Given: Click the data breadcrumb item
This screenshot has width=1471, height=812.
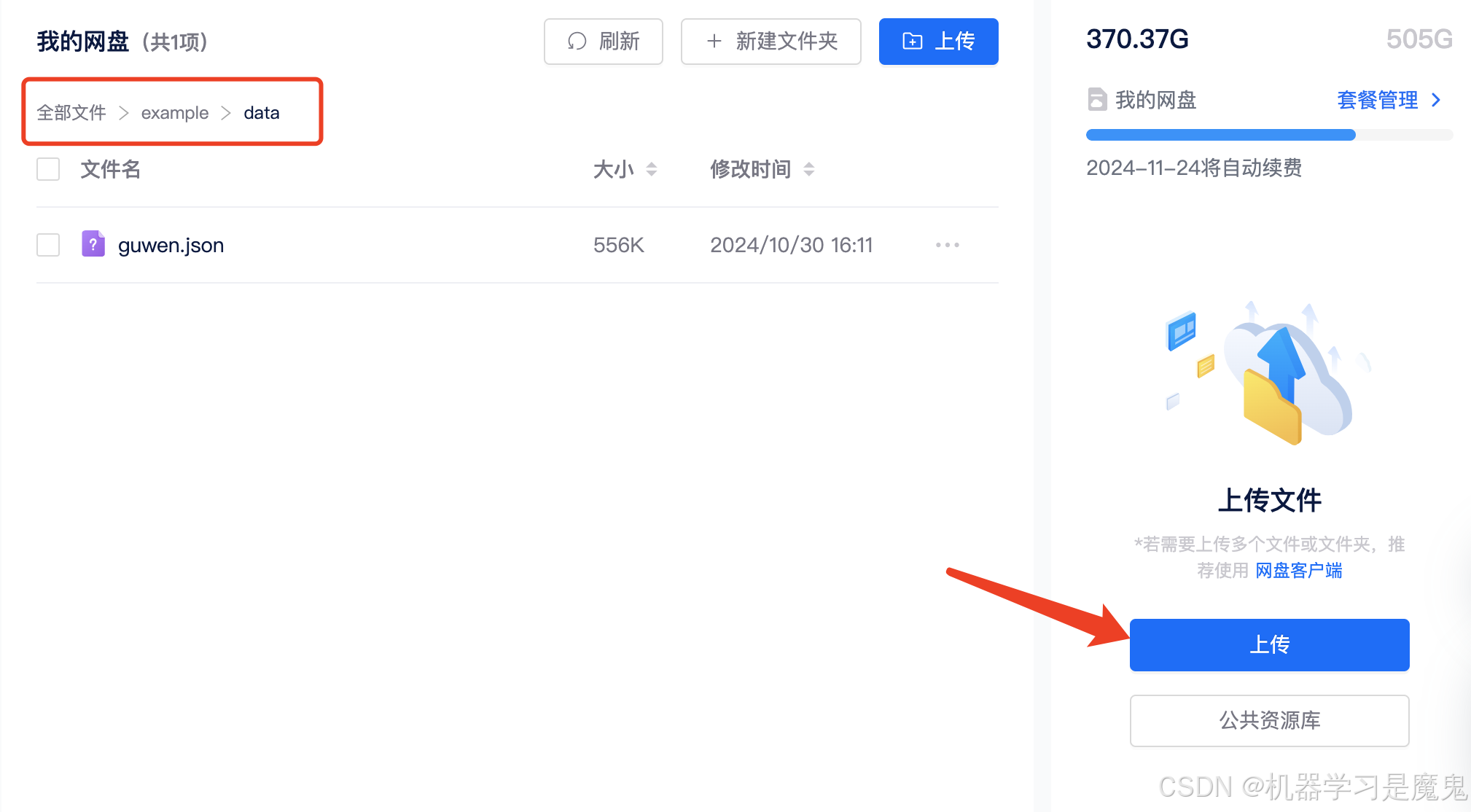Looking at the screenshot, I should (262, 113).
